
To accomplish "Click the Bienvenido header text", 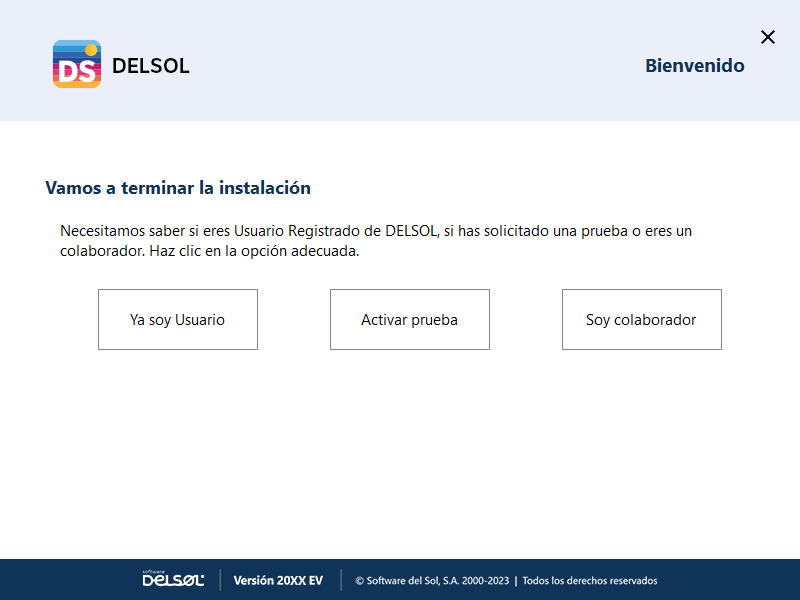I will (694, 66).
